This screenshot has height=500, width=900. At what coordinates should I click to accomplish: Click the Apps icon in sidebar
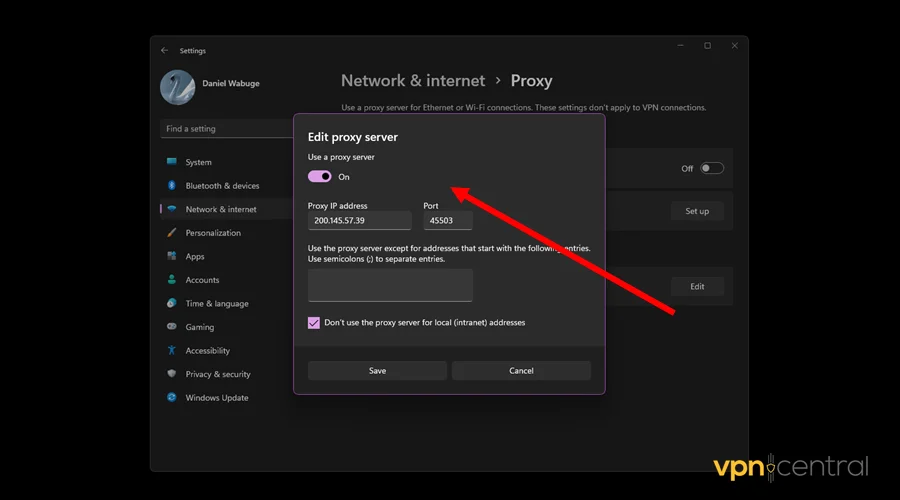[x=172, y=257]
